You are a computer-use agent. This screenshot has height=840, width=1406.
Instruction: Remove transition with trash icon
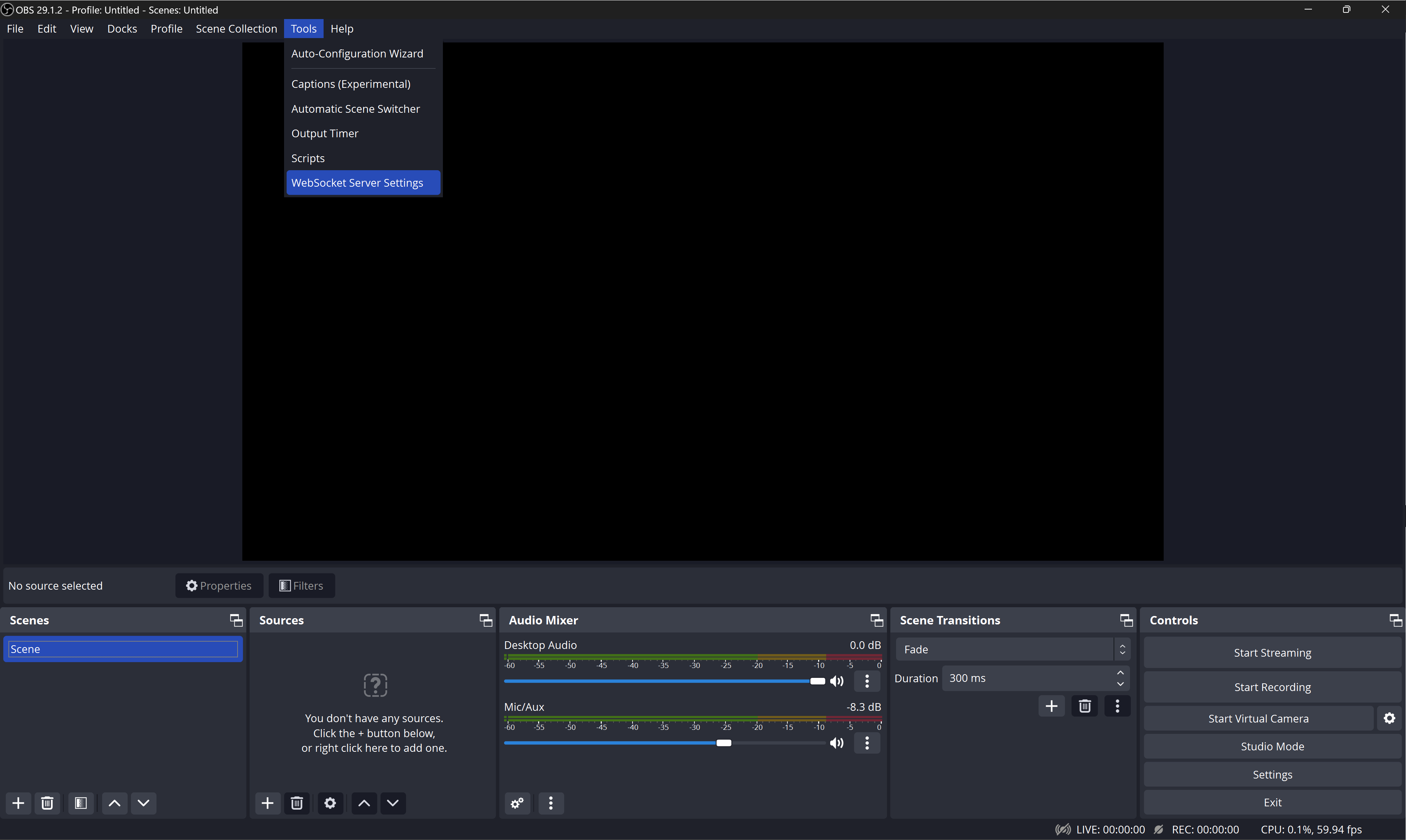1085,706
